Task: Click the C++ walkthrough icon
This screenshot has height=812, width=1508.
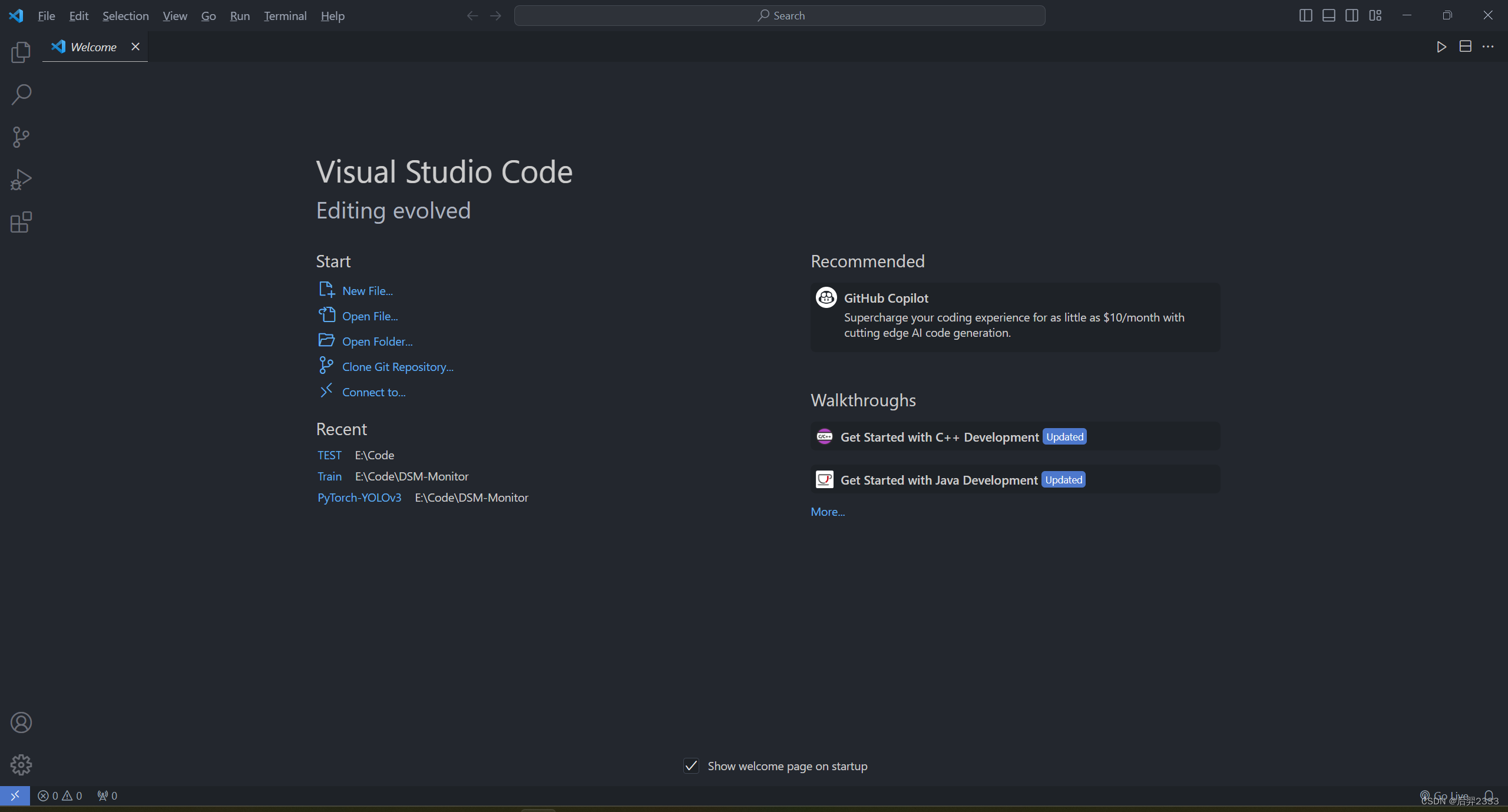Action: pos(825,436)
